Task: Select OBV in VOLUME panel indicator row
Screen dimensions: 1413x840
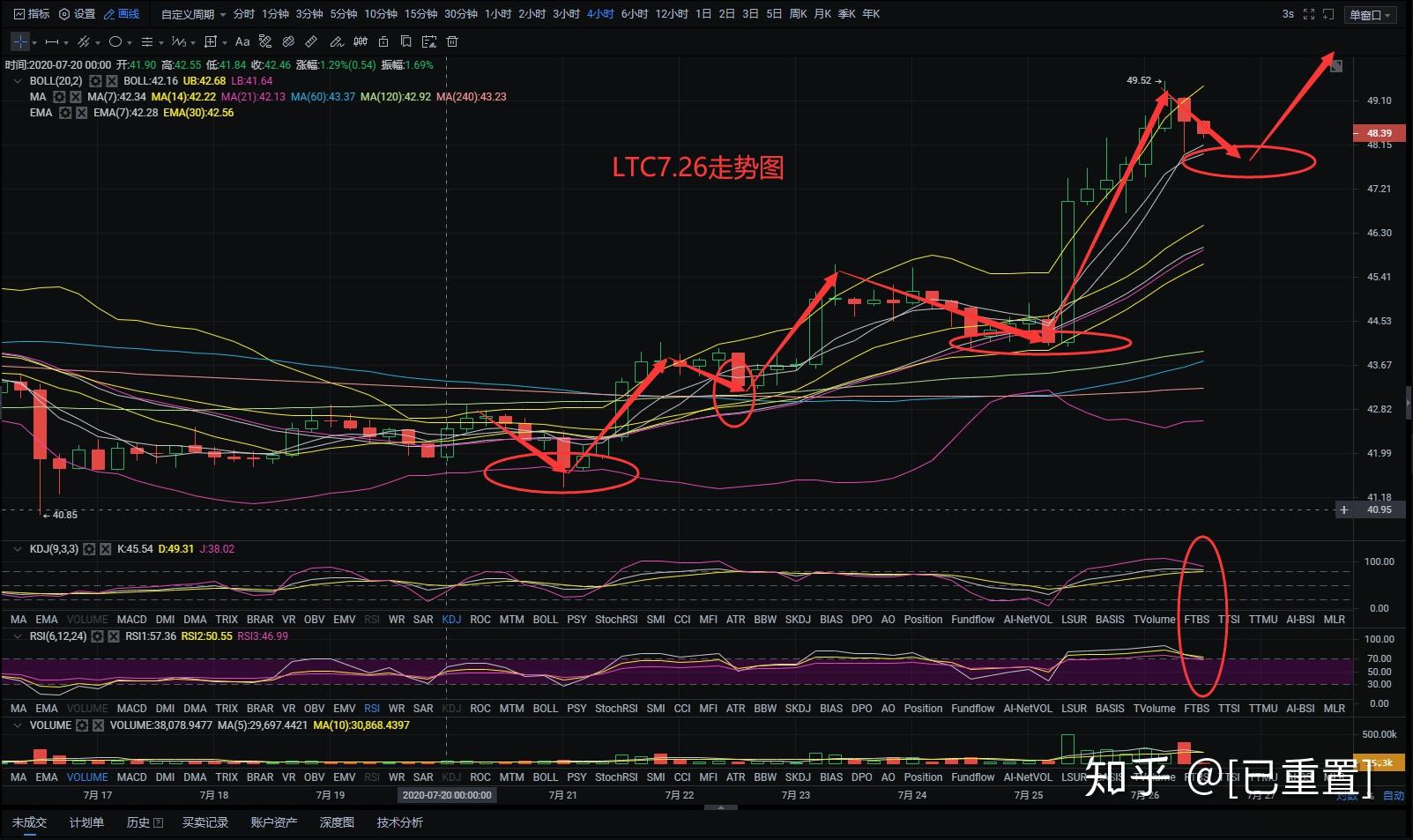Action: pyautogui.click(x=315, y=777)
